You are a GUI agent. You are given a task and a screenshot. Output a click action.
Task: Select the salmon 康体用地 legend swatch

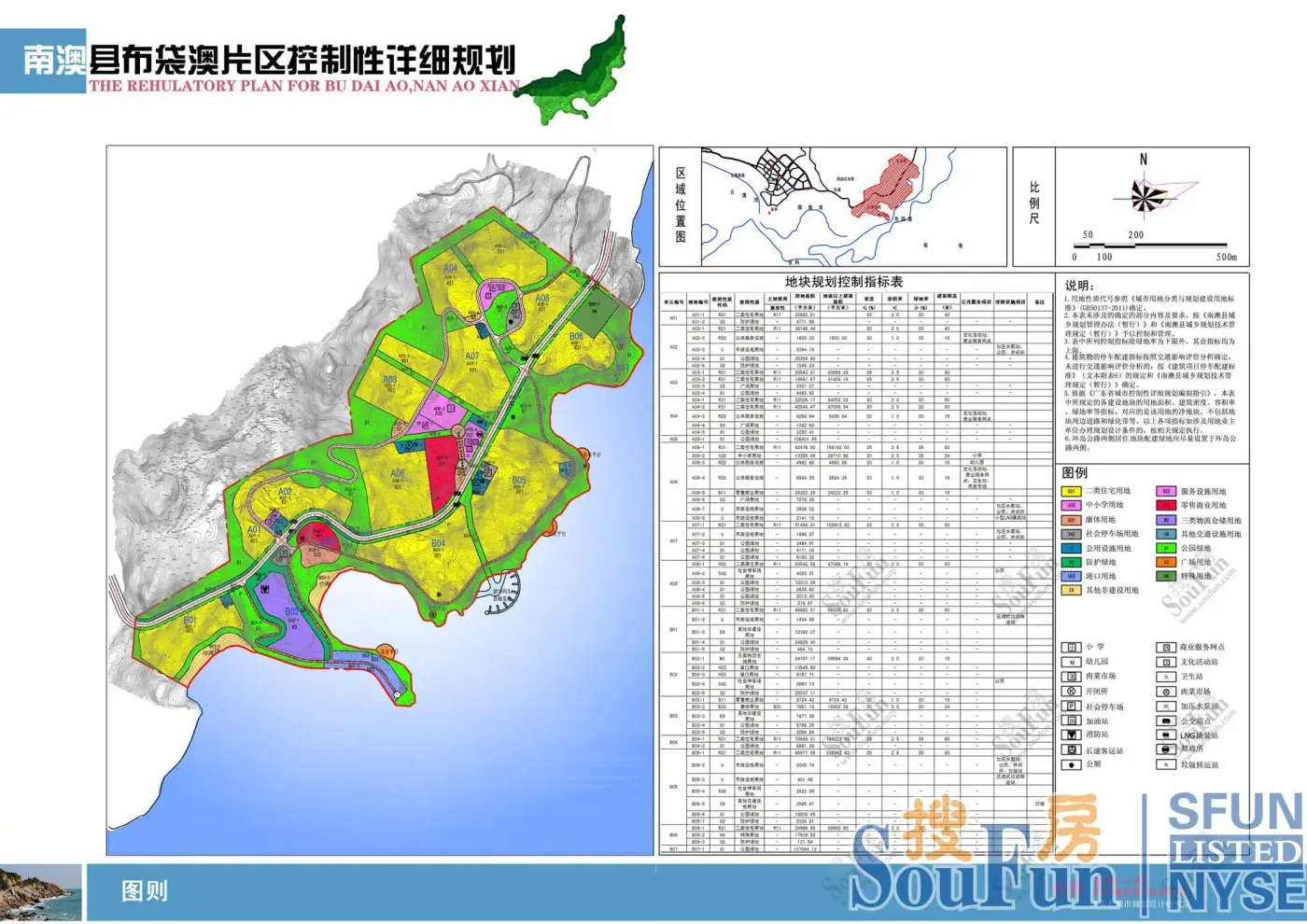(x=1071, y=520)
